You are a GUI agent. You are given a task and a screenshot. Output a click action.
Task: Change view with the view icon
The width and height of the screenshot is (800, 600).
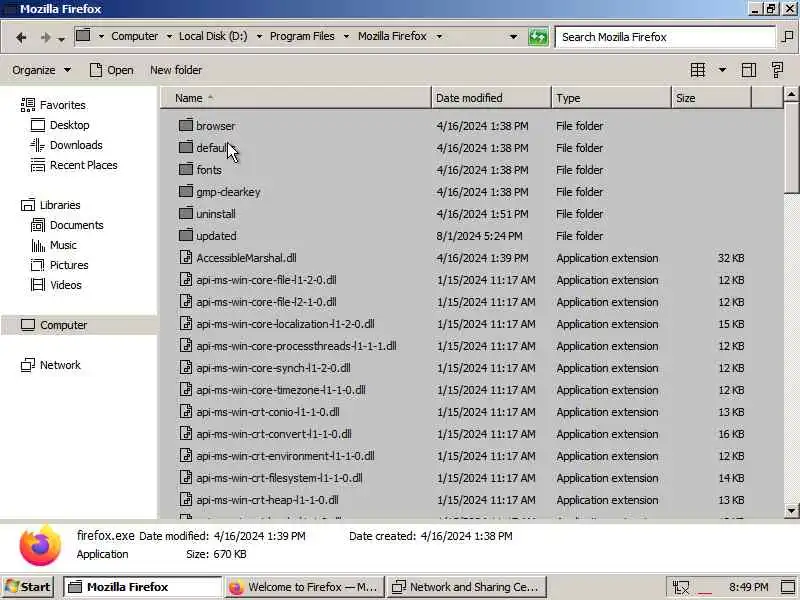tap(697, 70)
